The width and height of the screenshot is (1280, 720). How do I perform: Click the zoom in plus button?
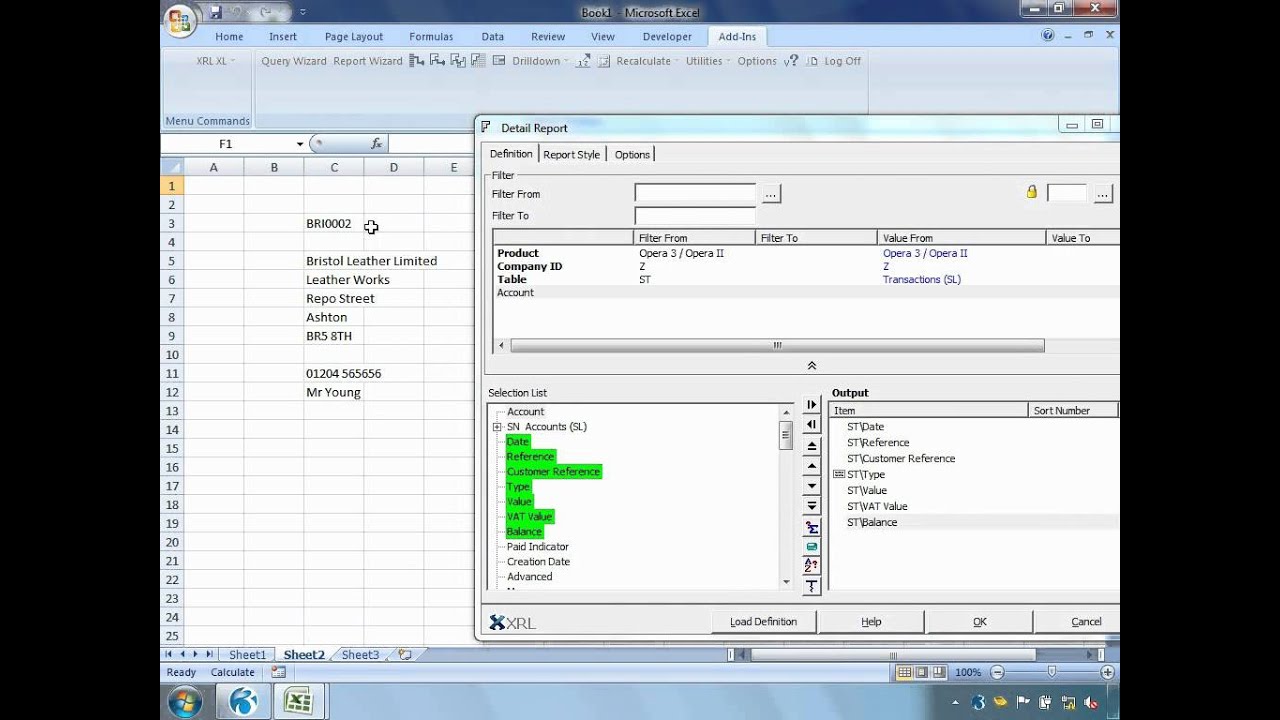tap(1105, 672)
